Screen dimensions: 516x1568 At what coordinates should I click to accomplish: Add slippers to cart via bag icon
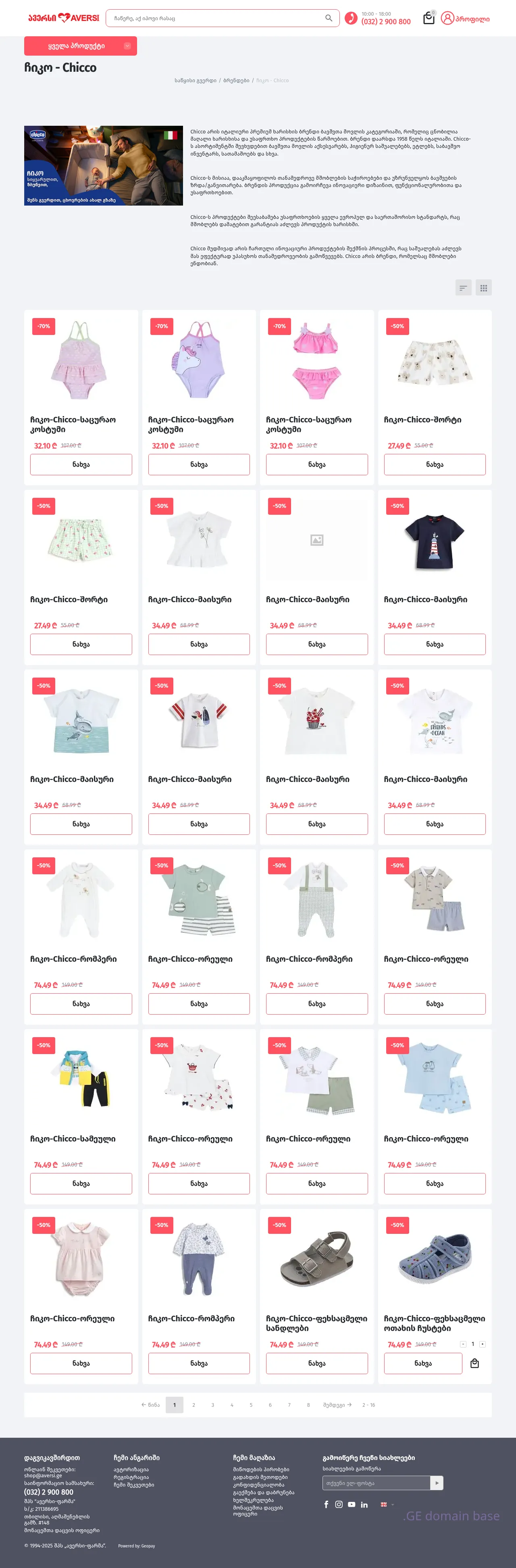(x=474, y=1364)
